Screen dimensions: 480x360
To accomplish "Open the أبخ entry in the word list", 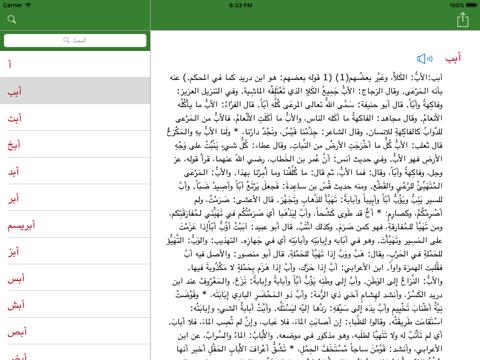I will click(x=75, y=144).
